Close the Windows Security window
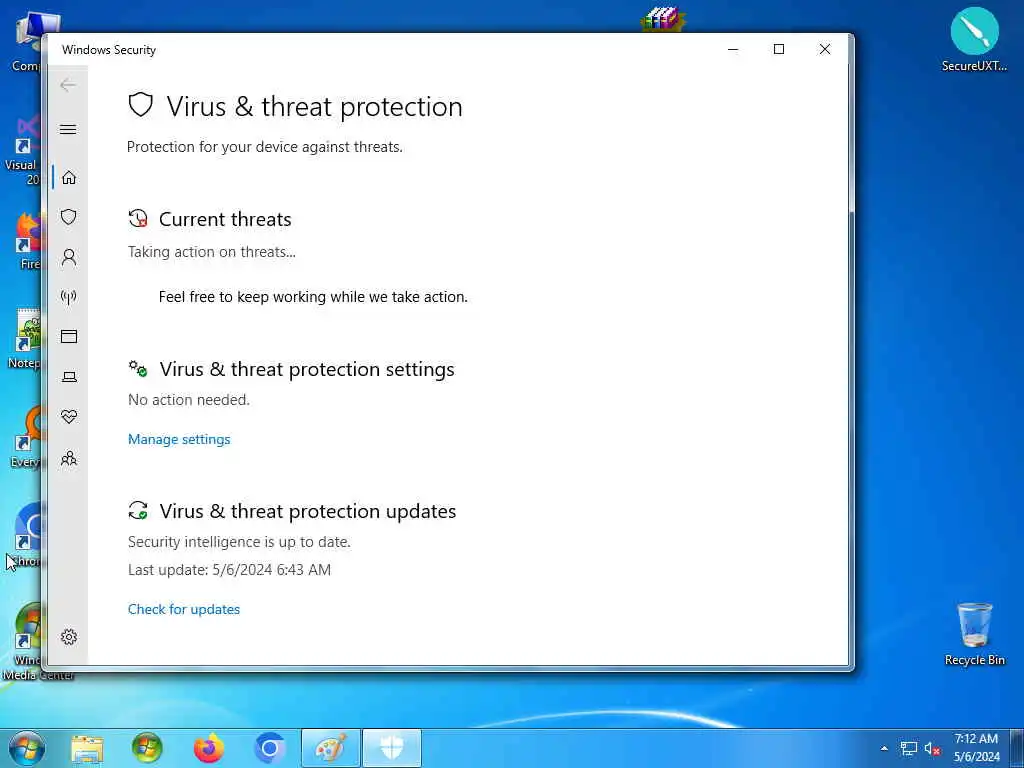 (825, 49)
